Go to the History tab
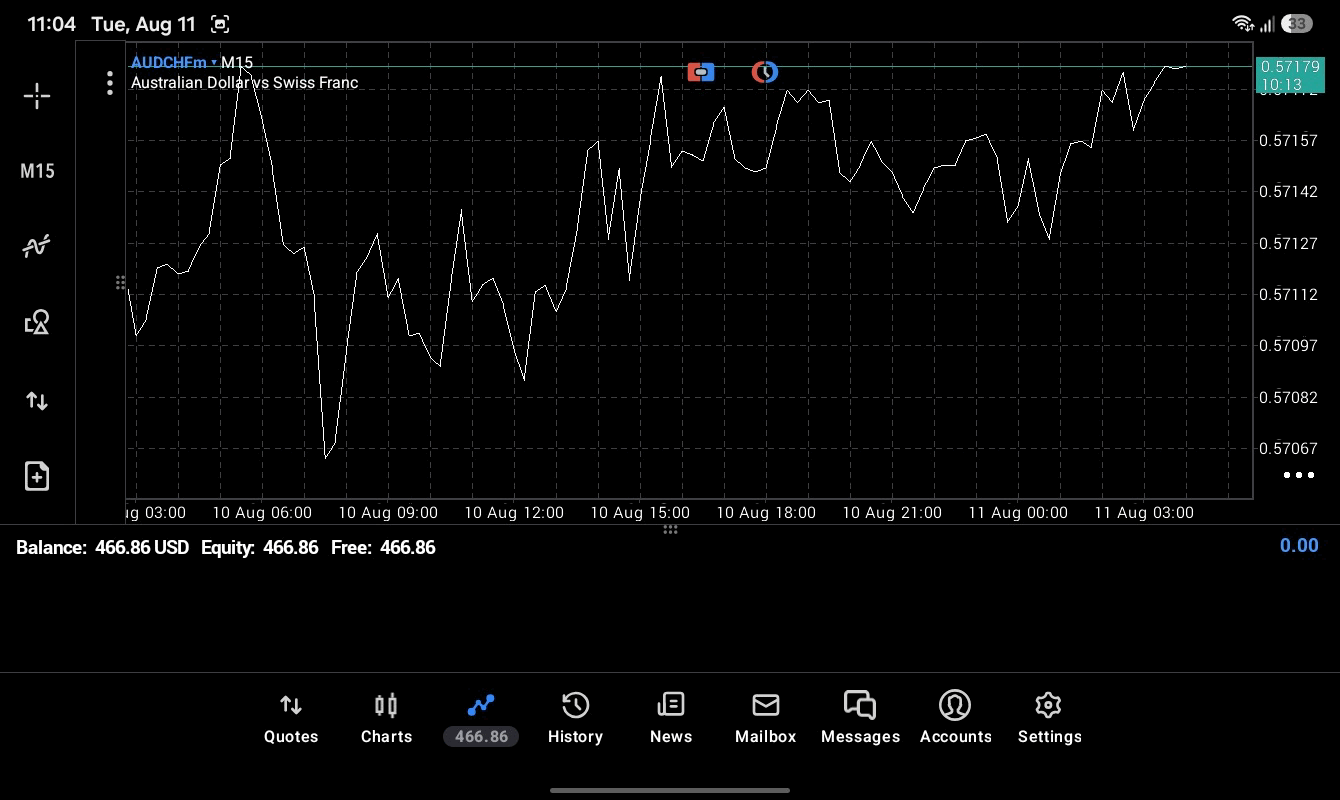Screen dimensions: 1340x800 575,719
